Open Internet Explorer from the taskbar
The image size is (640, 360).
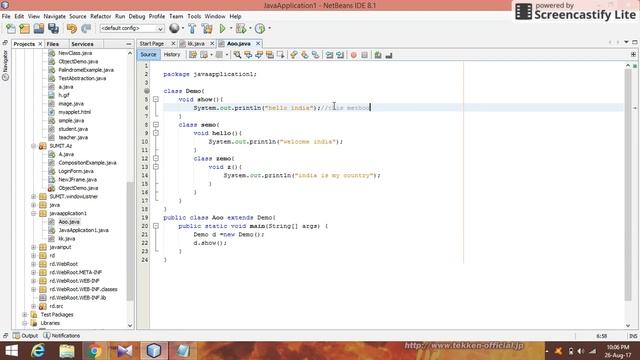click(38, 351)
